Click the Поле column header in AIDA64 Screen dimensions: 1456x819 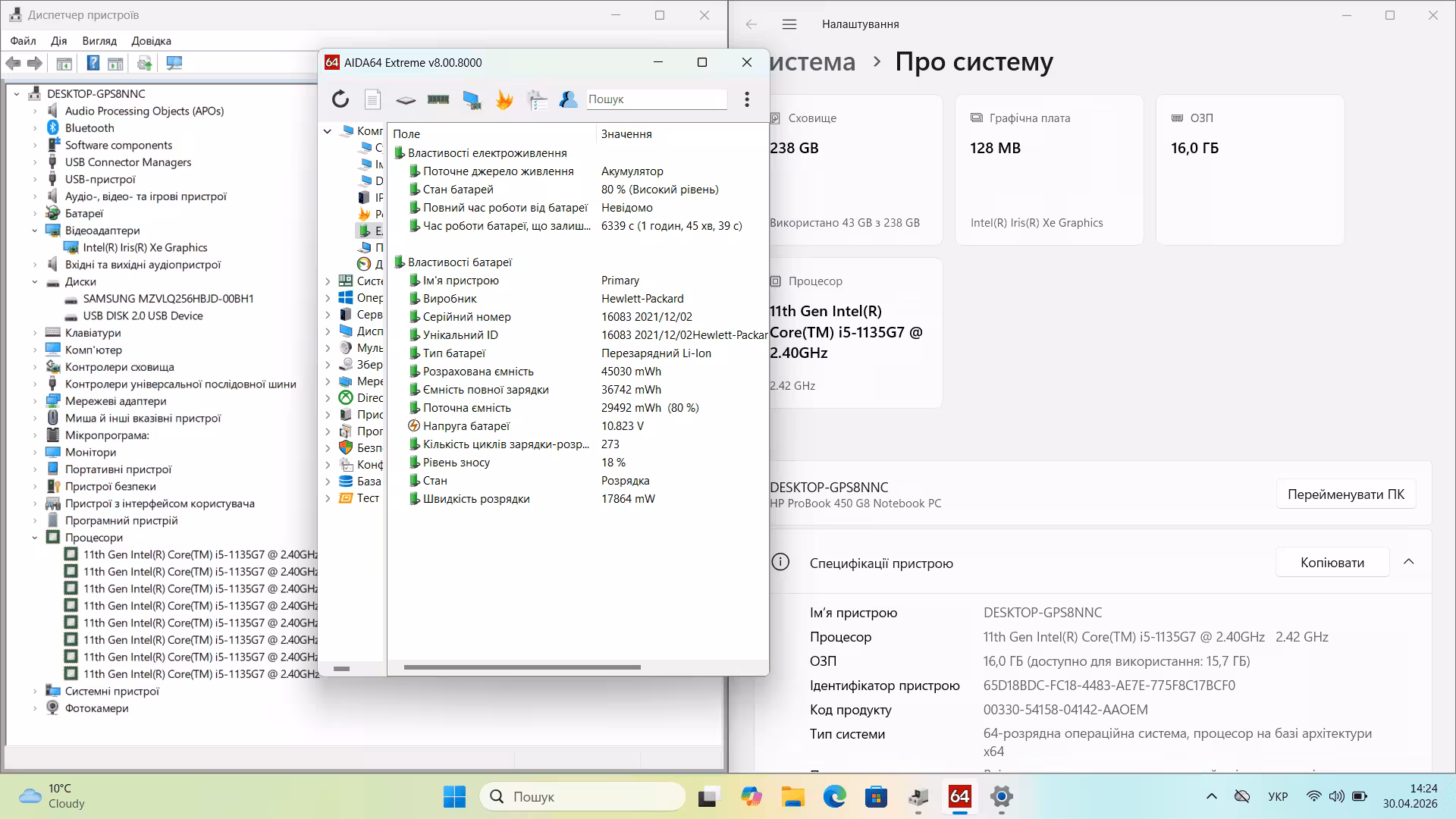point(491,134)
